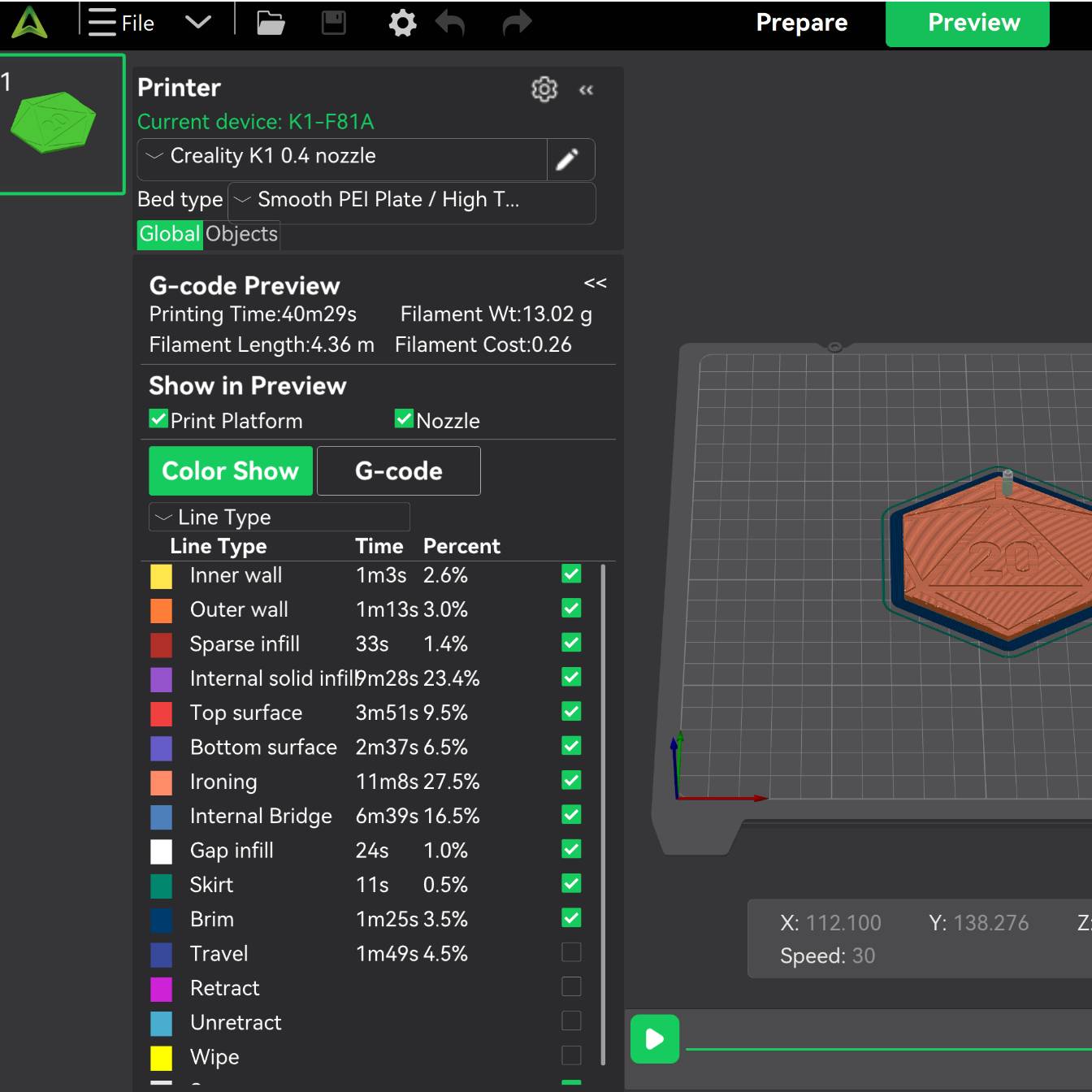Collapse the Printer panel

pos(586,90)
